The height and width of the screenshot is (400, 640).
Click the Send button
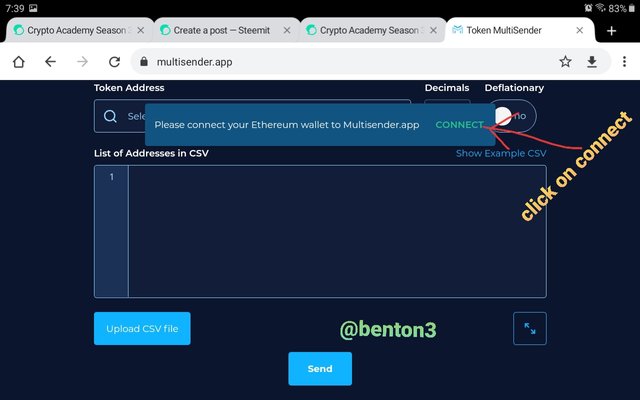coord(320,369)
